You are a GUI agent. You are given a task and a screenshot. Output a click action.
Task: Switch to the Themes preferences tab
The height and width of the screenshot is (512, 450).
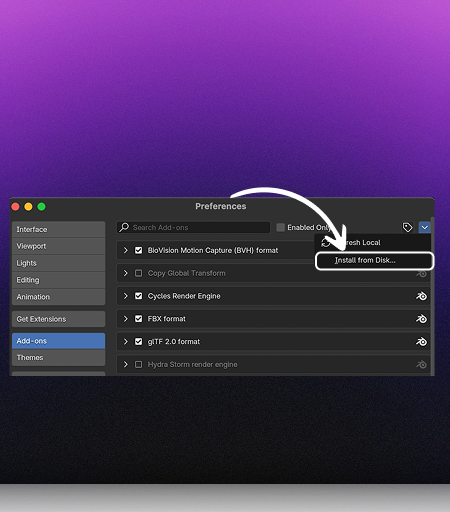coord(59,358)
